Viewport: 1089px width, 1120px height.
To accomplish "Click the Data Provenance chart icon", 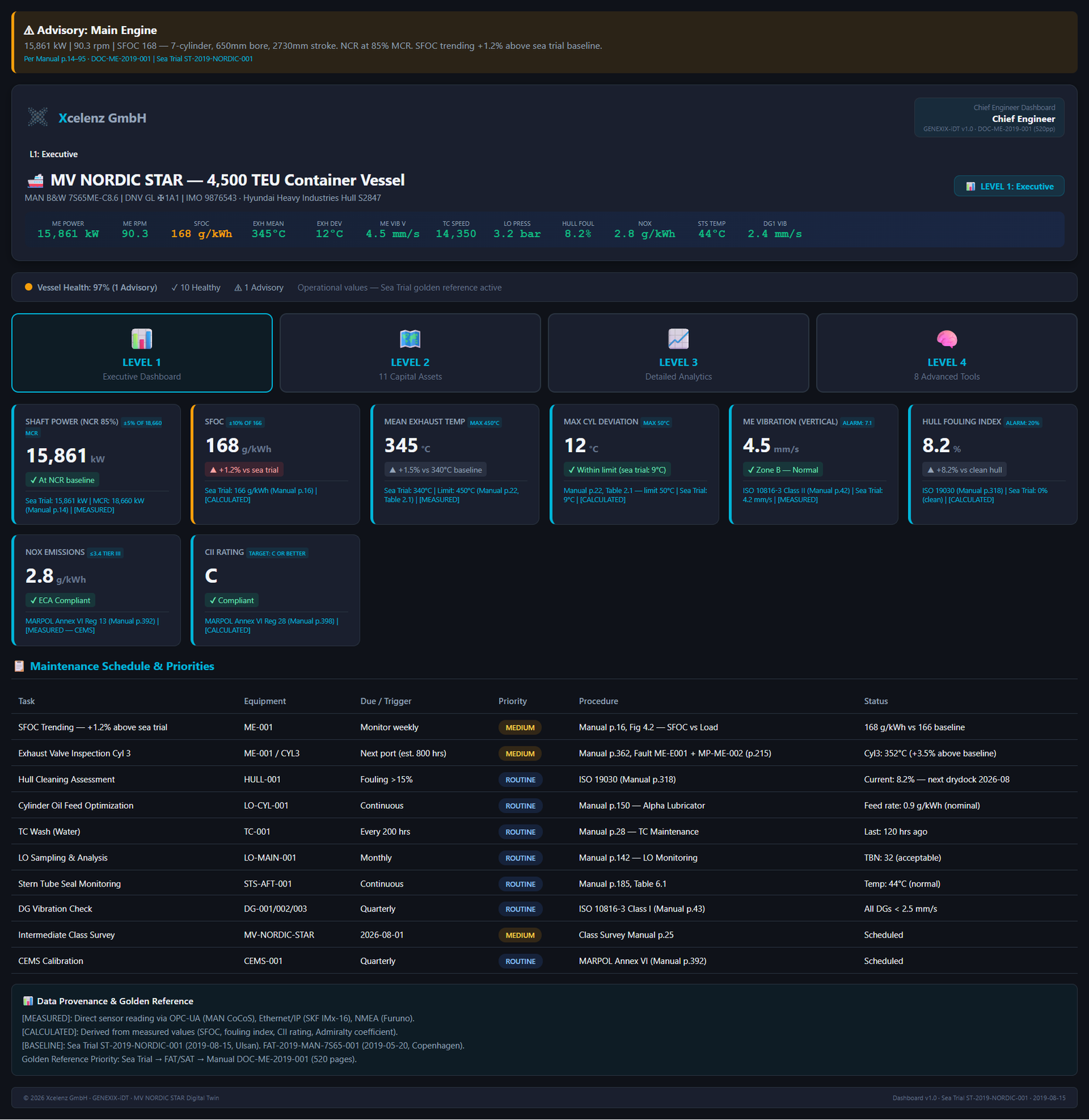I will tap(28, 1001).
